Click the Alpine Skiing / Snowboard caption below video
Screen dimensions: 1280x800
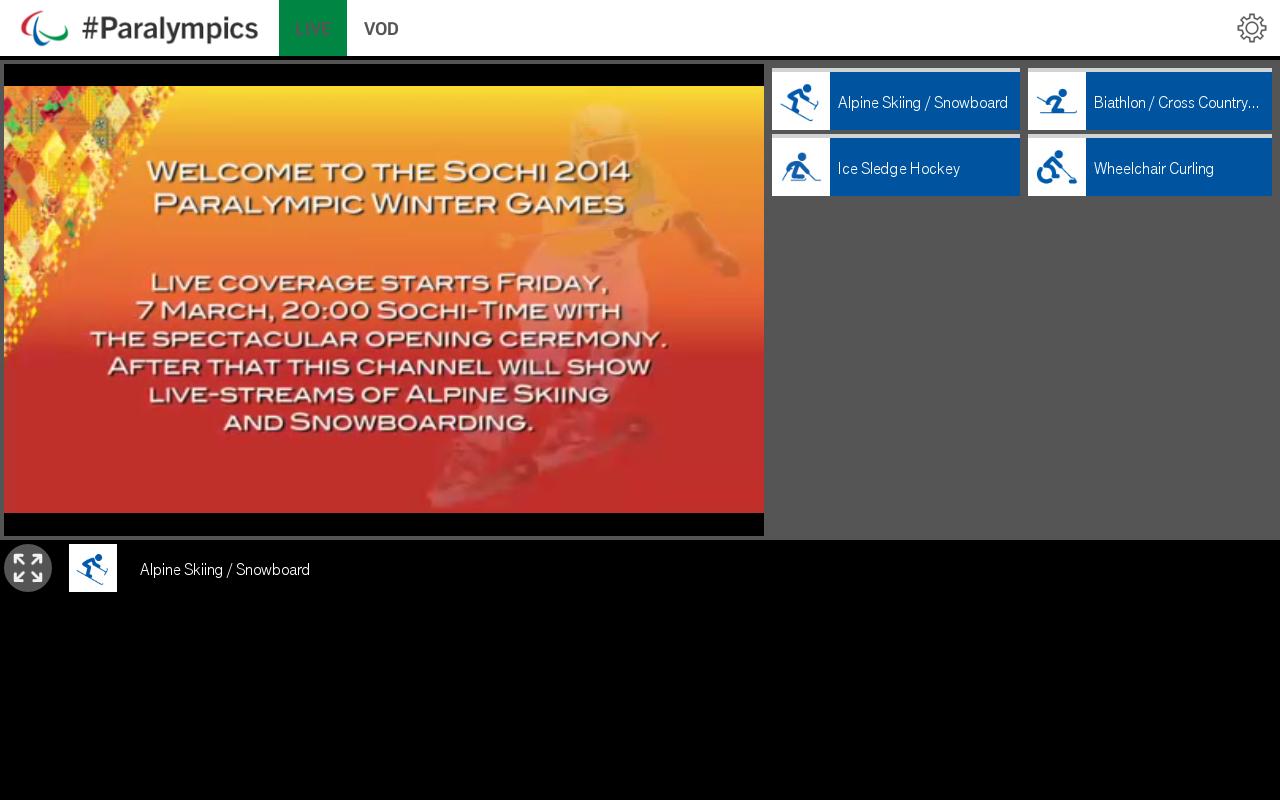pyautogui.click(x=225, y=570)
